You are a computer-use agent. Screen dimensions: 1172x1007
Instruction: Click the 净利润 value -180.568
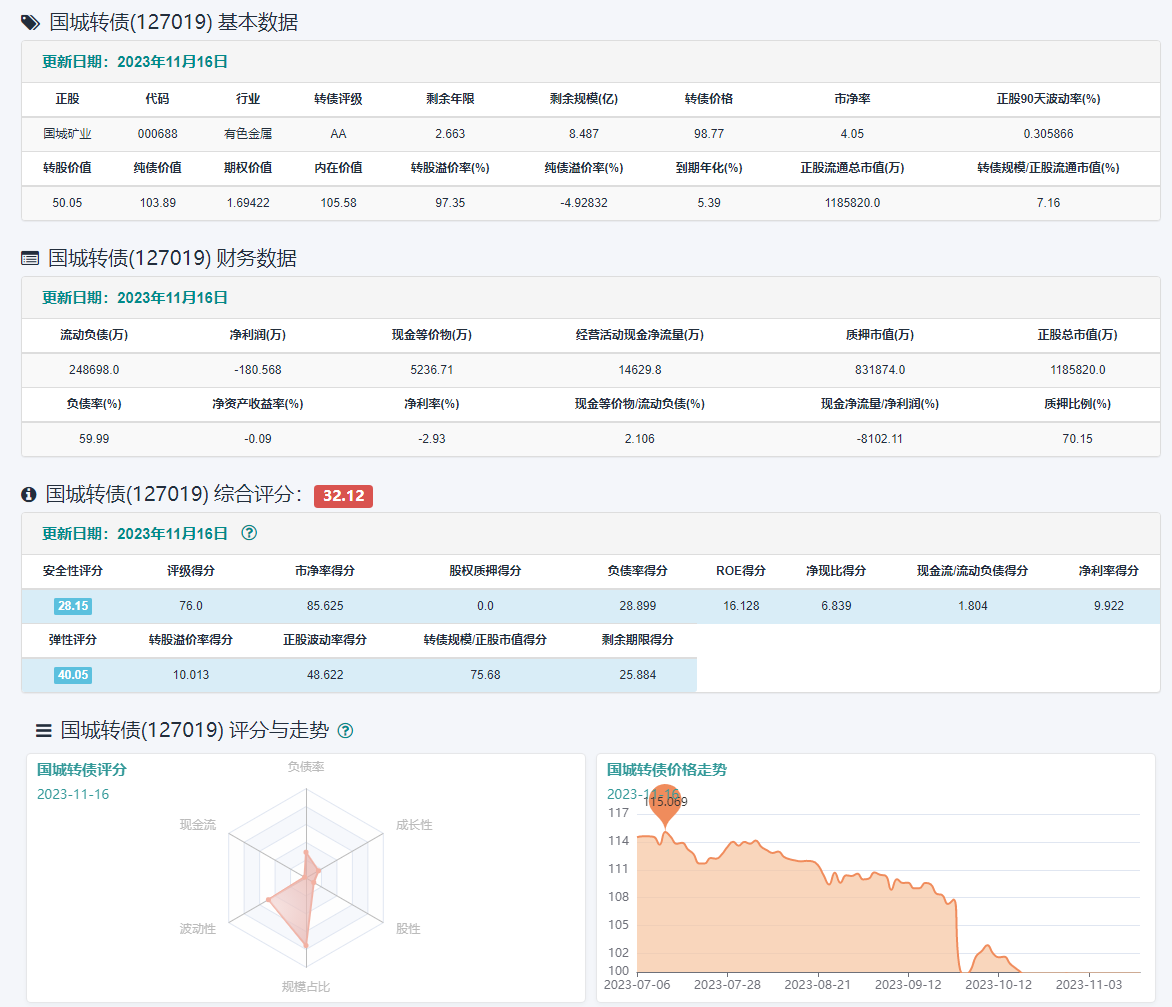coord(258,369)
